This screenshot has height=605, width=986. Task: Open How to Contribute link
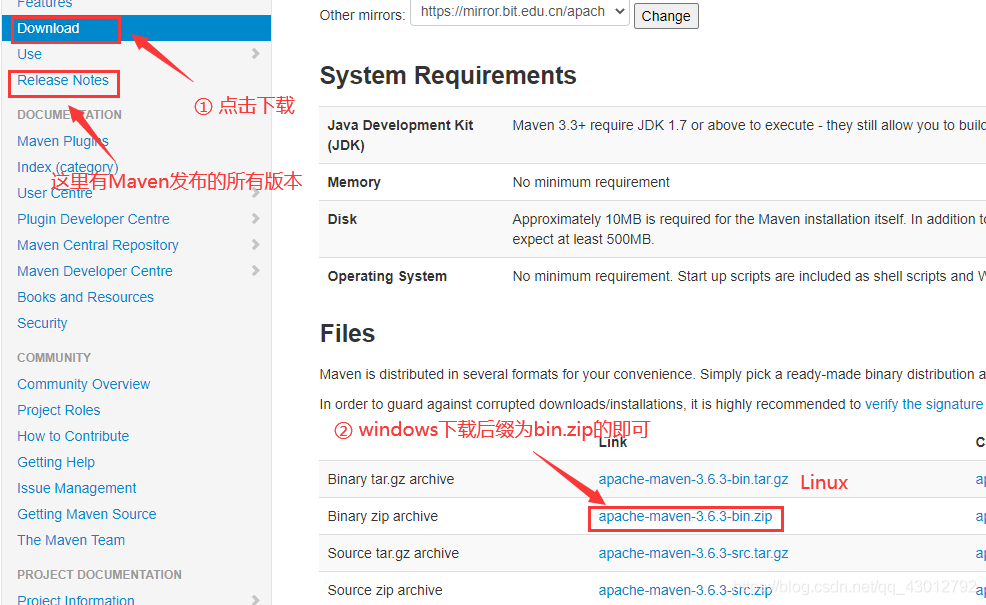pos(73,436)
